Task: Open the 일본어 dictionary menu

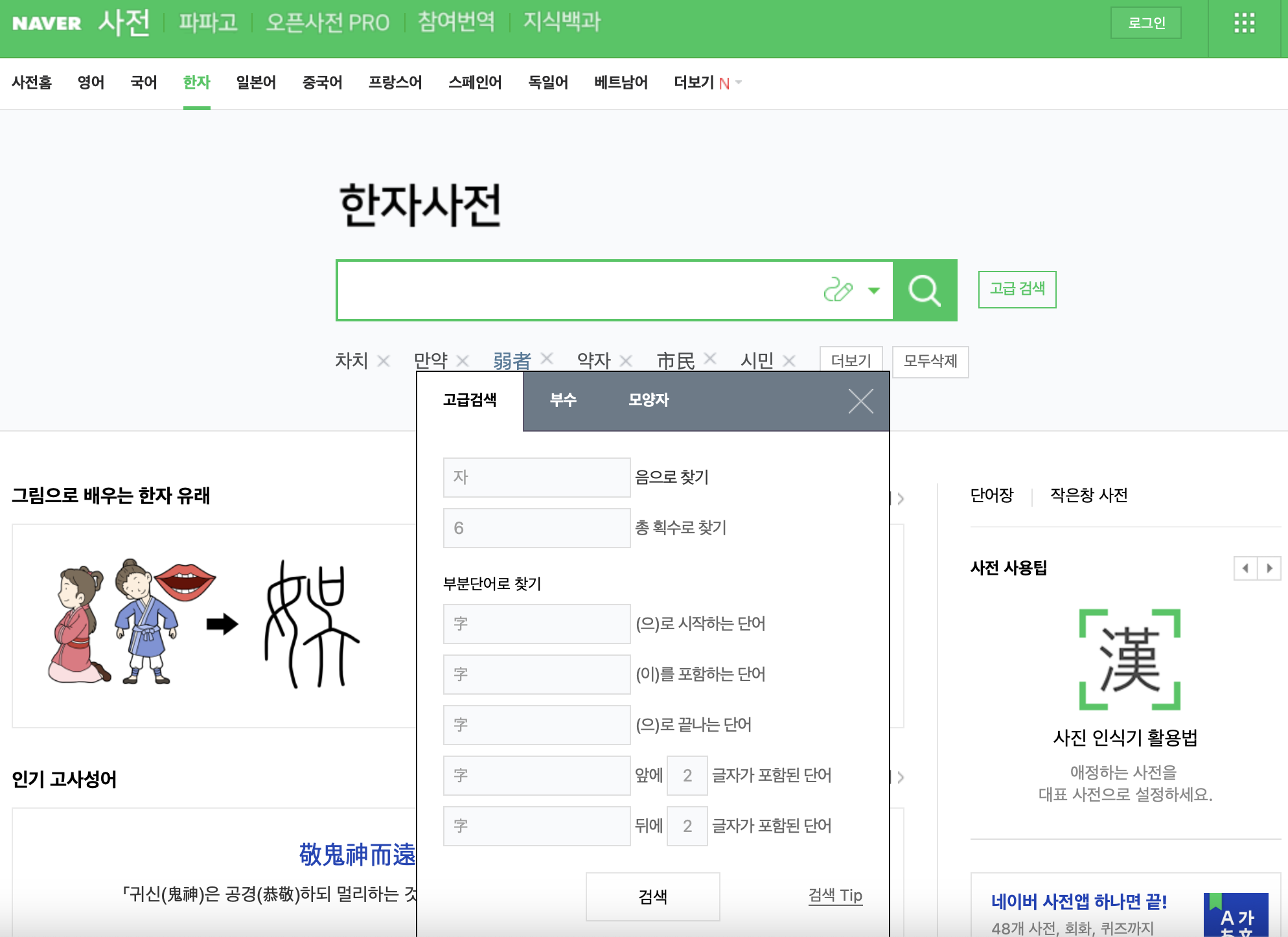Action: coord(256,82)
